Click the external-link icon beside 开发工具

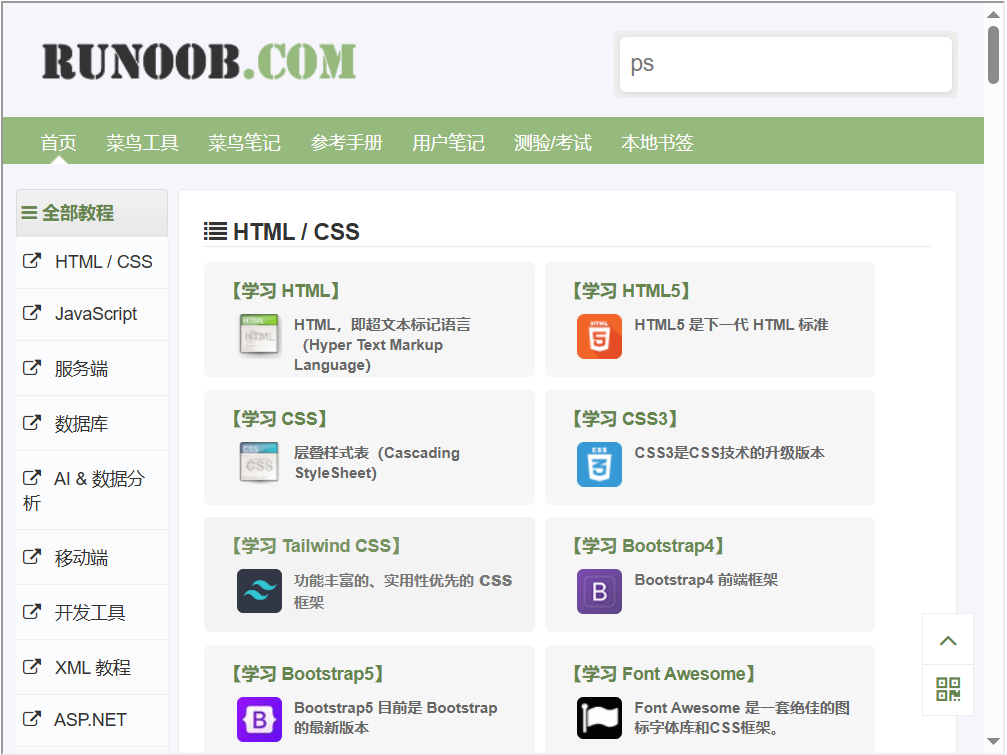coord(31,612)
